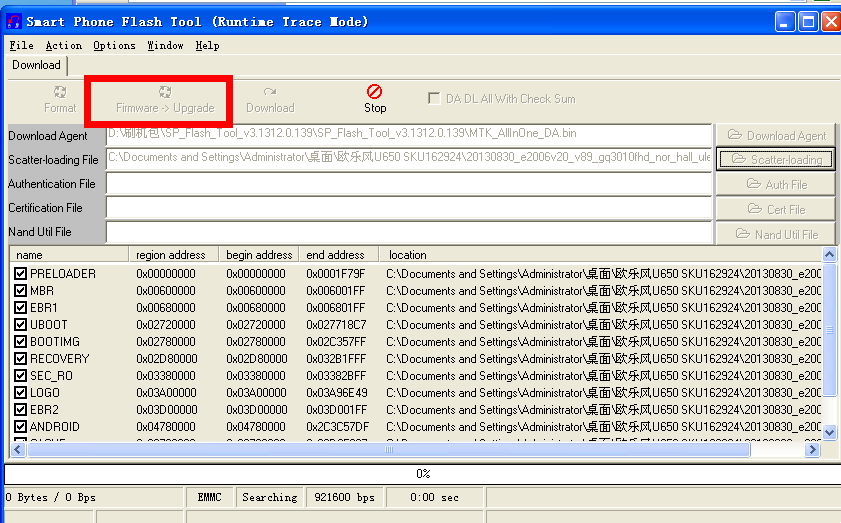
Task: Click the end address column header
Action: point(339,255)
